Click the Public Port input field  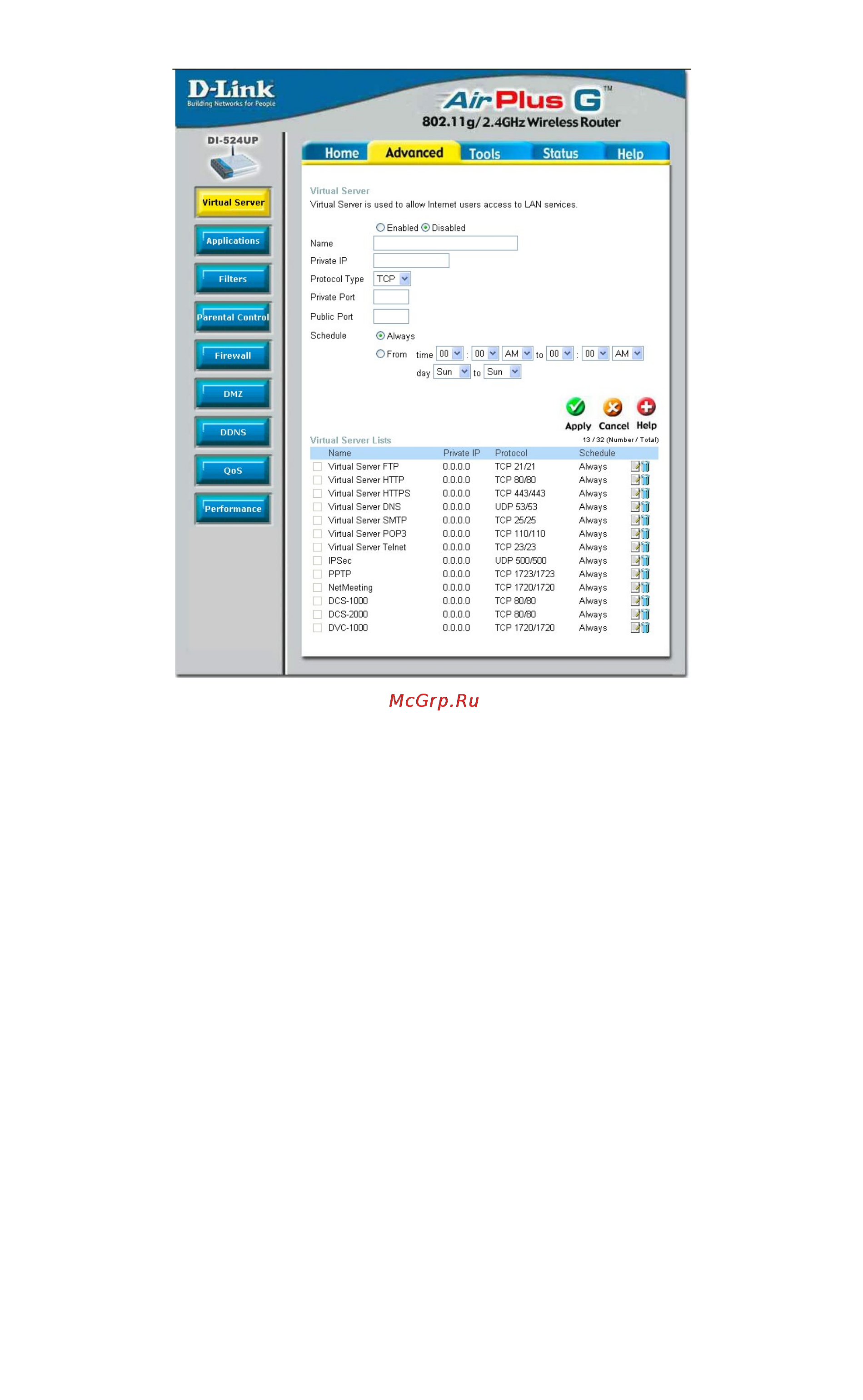(x=391, y=316)
